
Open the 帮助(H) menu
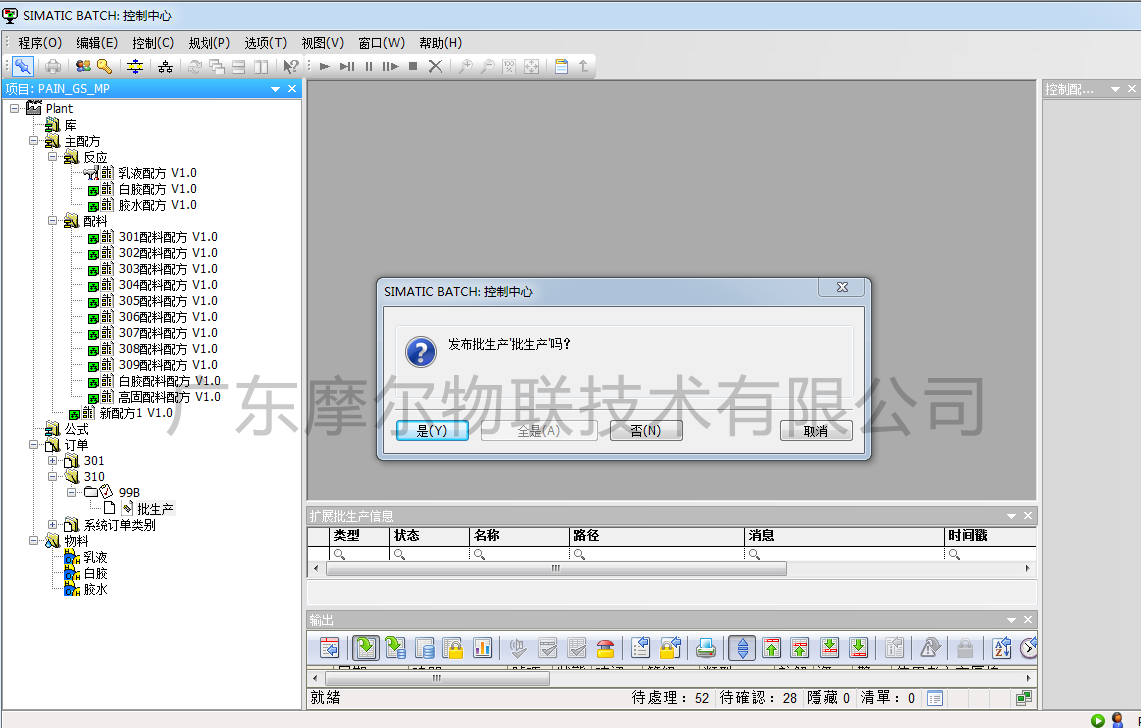pyautogui.click(x=440, y=43)
